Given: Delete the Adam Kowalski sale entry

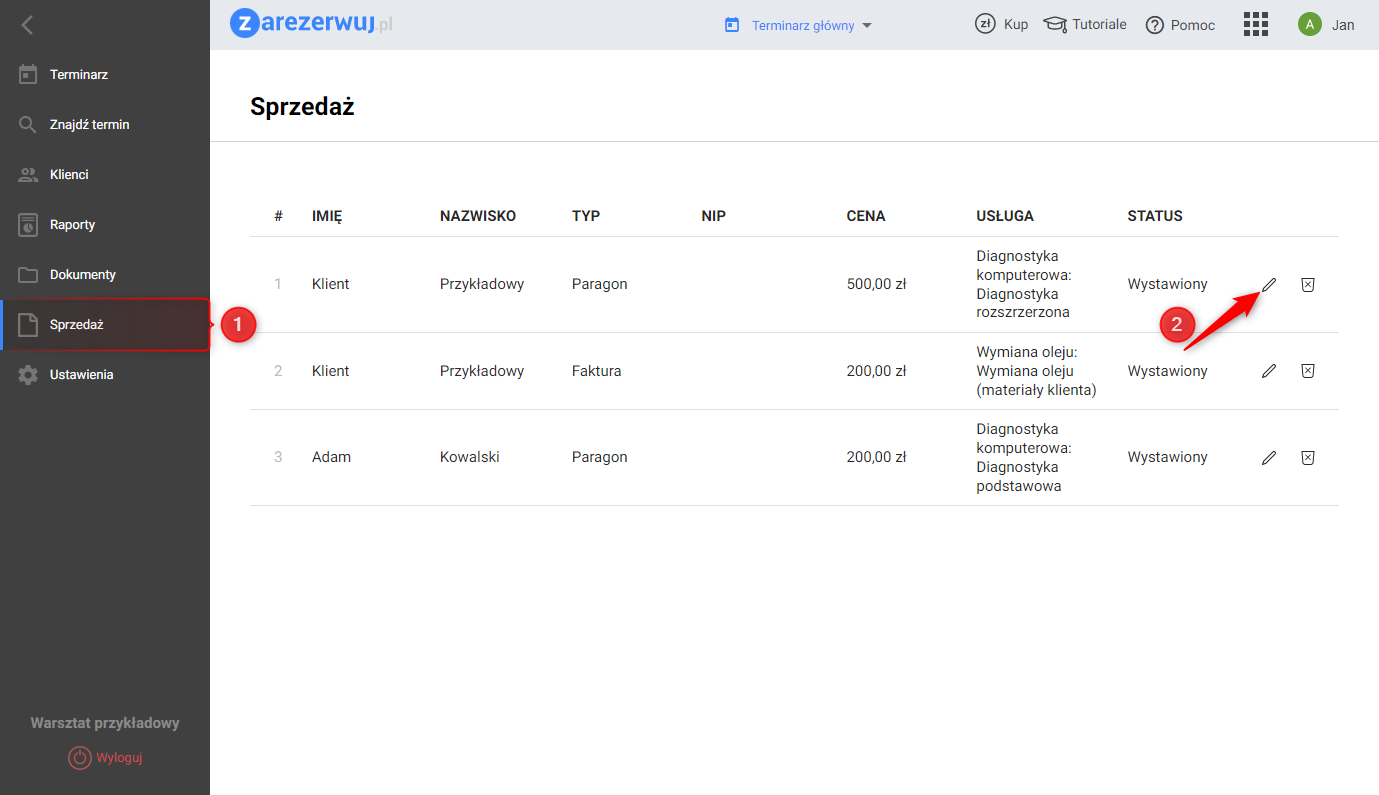Looking at the screenshot, I should click(x=1307, y=458).
